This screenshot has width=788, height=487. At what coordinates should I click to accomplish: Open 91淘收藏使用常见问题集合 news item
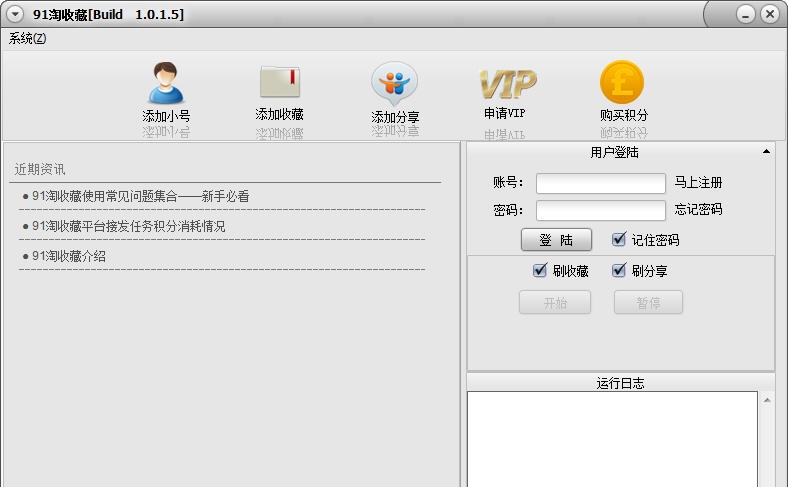[141, 196]
